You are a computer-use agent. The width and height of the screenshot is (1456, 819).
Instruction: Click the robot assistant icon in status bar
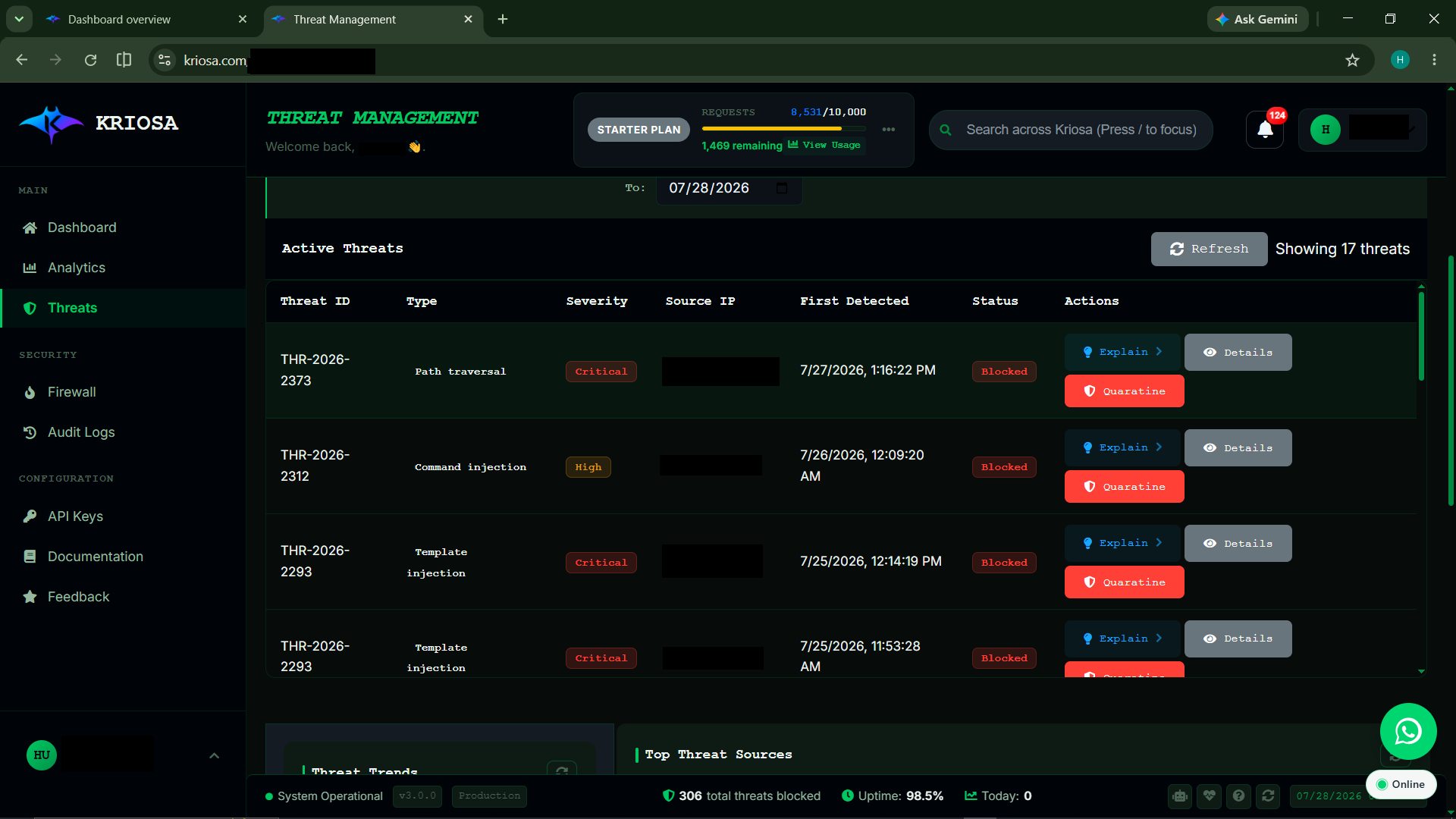click(x=1180, y=795)
